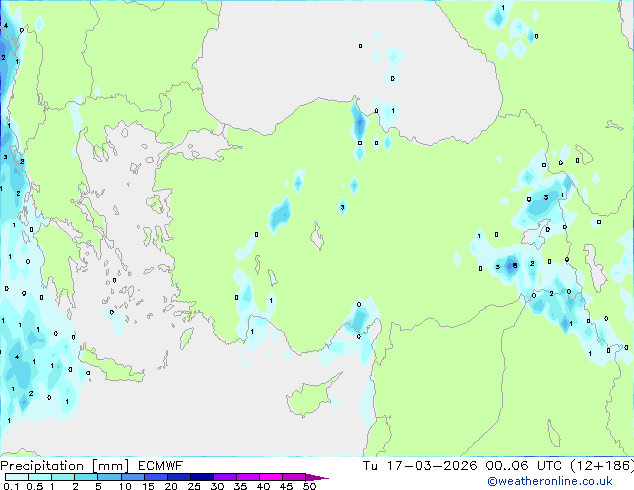
Task: Click the 0.5–1 mm legend color swatch
Action: (40, 477)
